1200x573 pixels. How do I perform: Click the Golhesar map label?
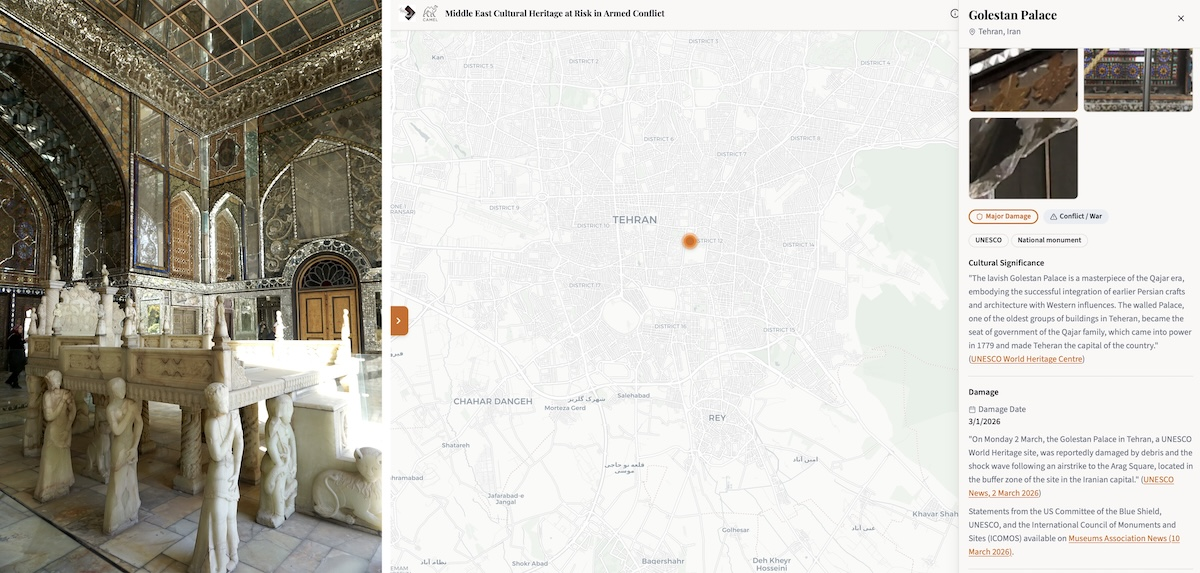[x=735, y=530]
